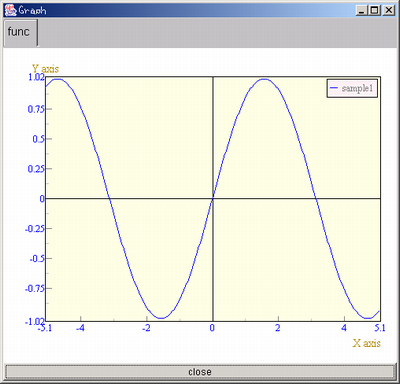Click the "X axis" label
The width and height of the screenshot is (400, 384).
(367, 343)
